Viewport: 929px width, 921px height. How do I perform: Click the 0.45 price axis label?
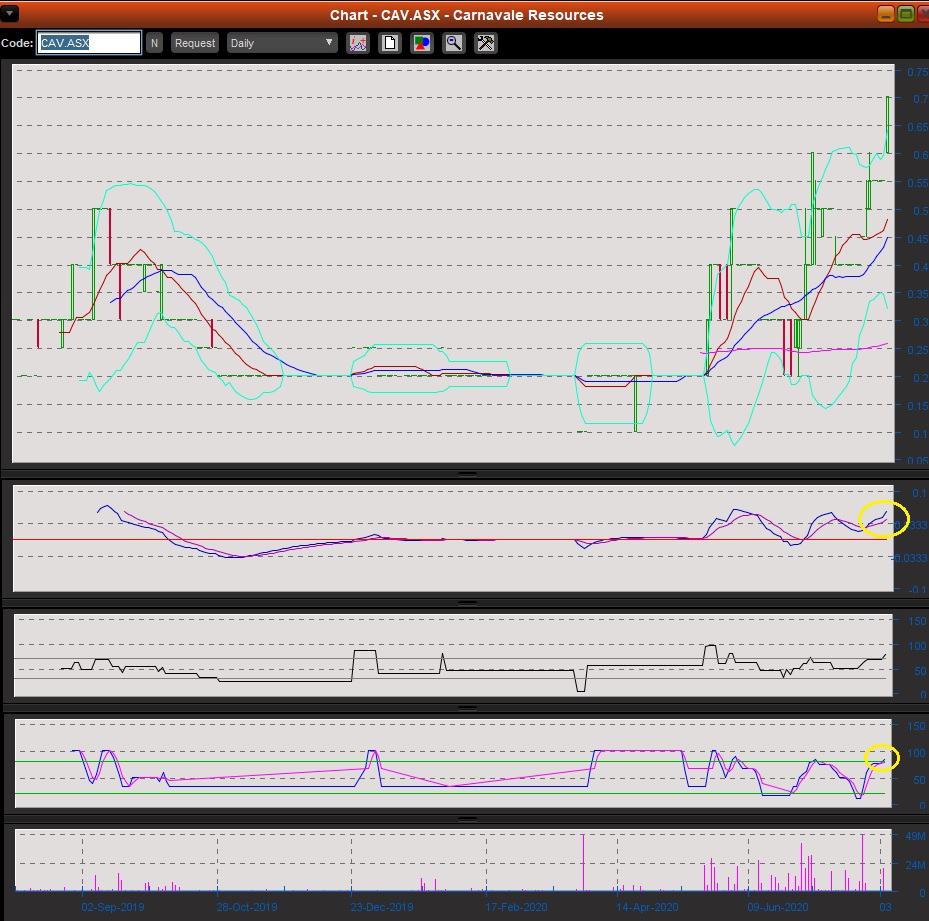917,238
